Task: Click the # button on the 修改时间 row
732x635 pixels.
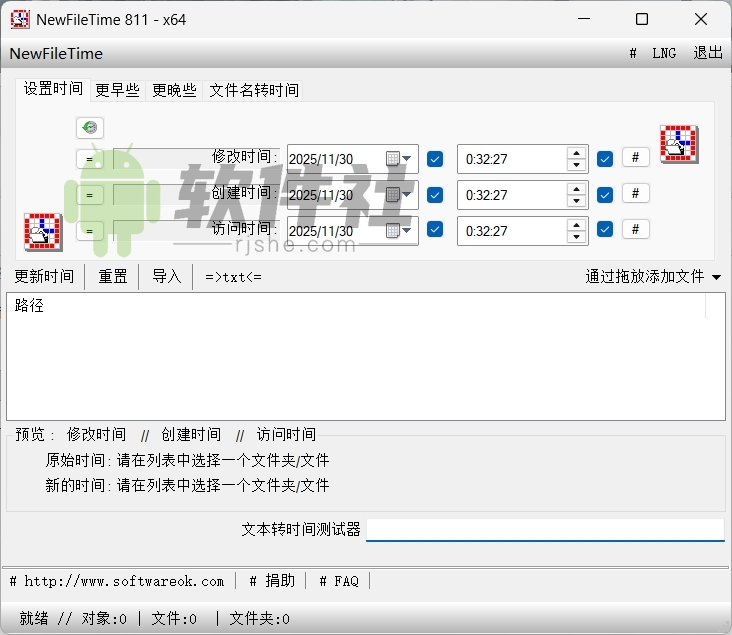Action: [x=635, y=157]
